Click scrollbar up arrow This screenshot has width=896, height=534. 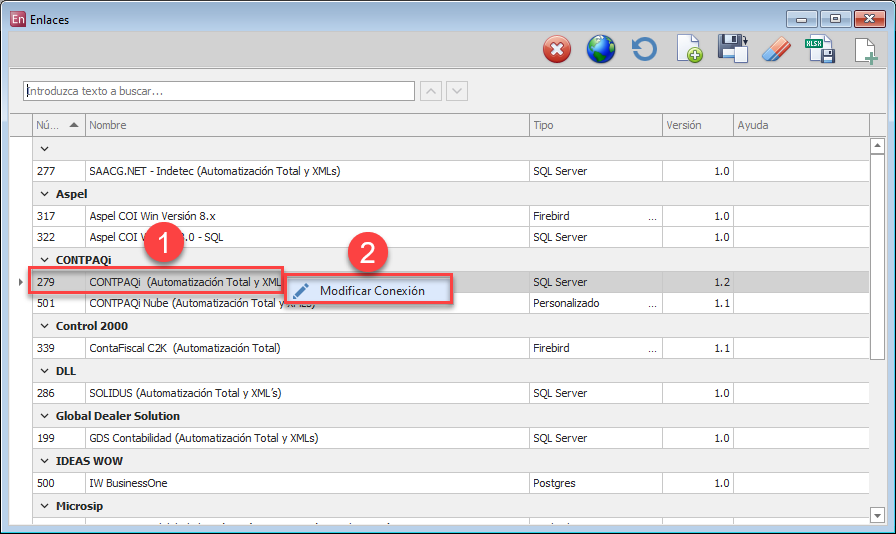[877, 146]
